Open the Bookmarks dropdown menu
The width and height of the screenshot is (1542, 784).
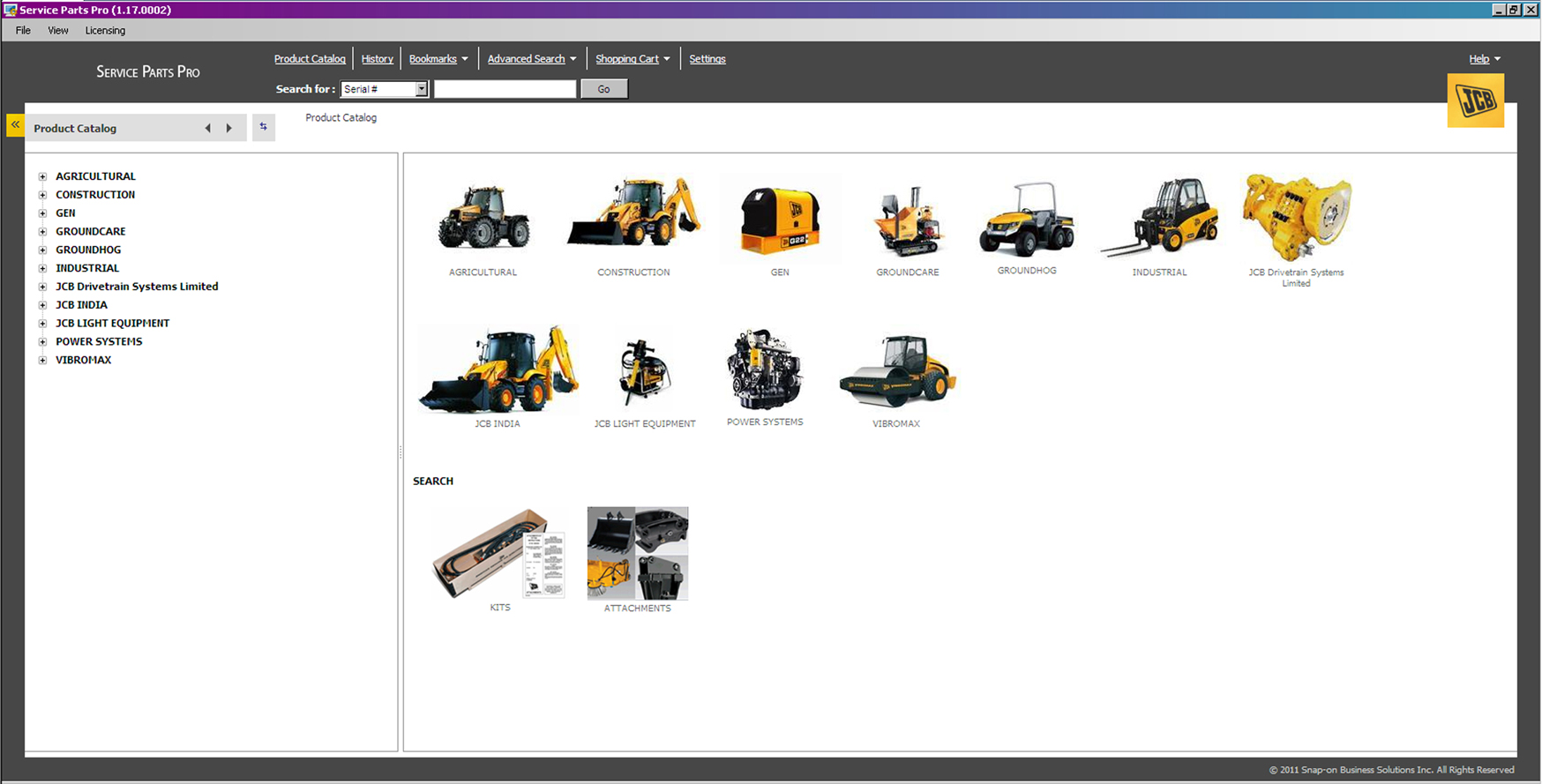point(438,59)
